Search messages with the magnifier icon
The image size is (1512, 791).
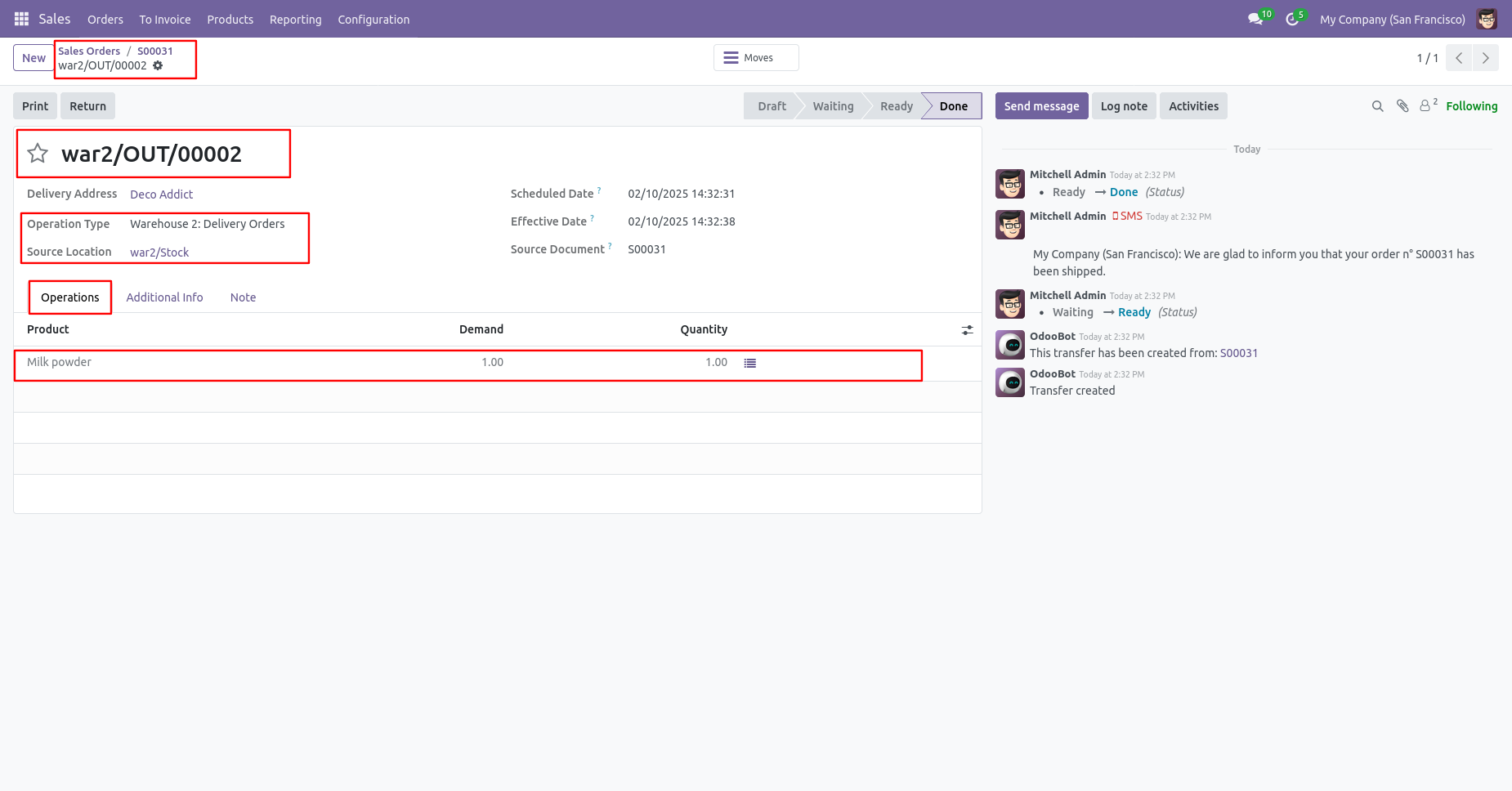point(1377,106)
